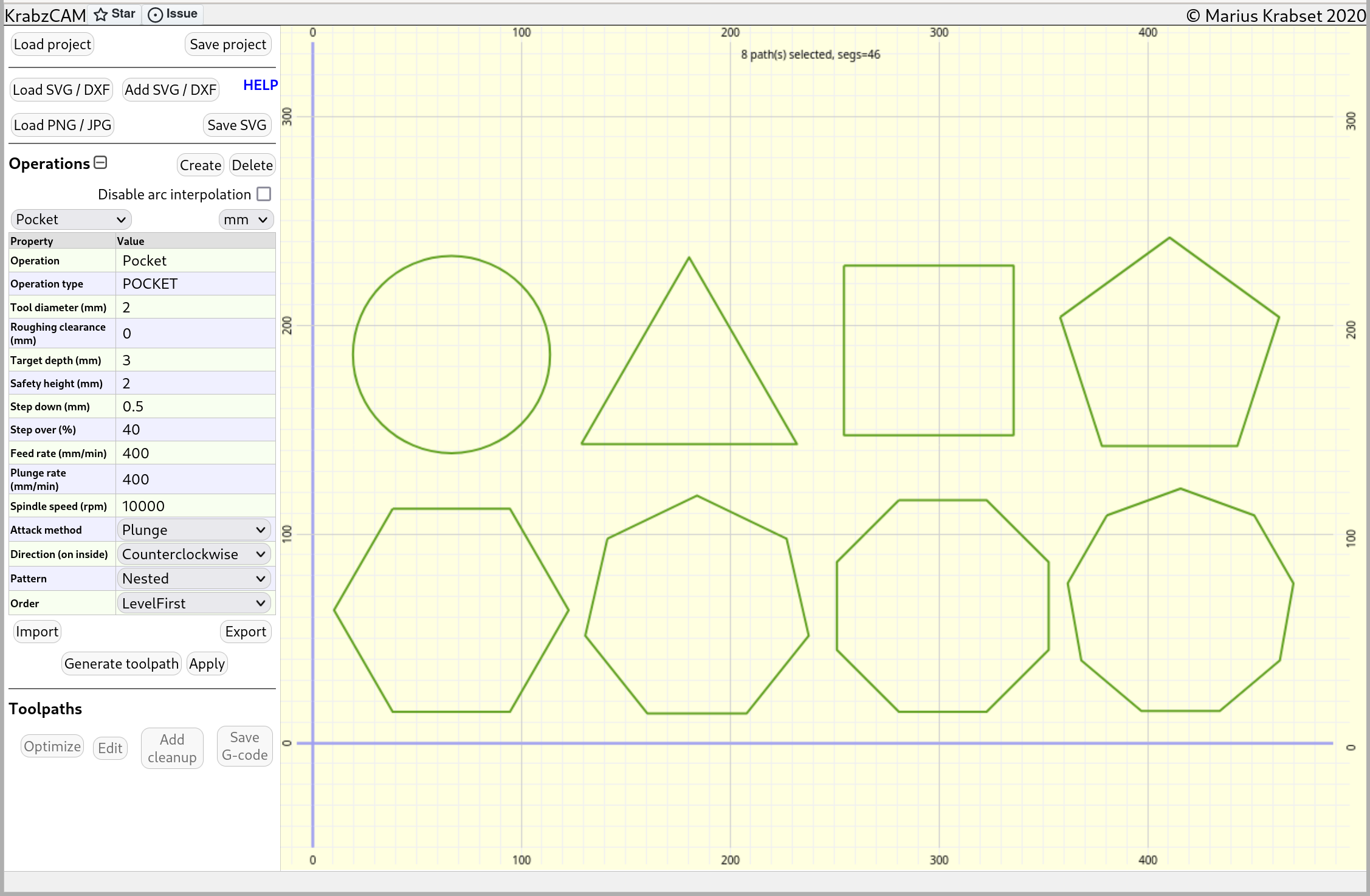Click the Edit toolpath button
The width and height of the screenshot is (1370, 896).
[110, 748]
